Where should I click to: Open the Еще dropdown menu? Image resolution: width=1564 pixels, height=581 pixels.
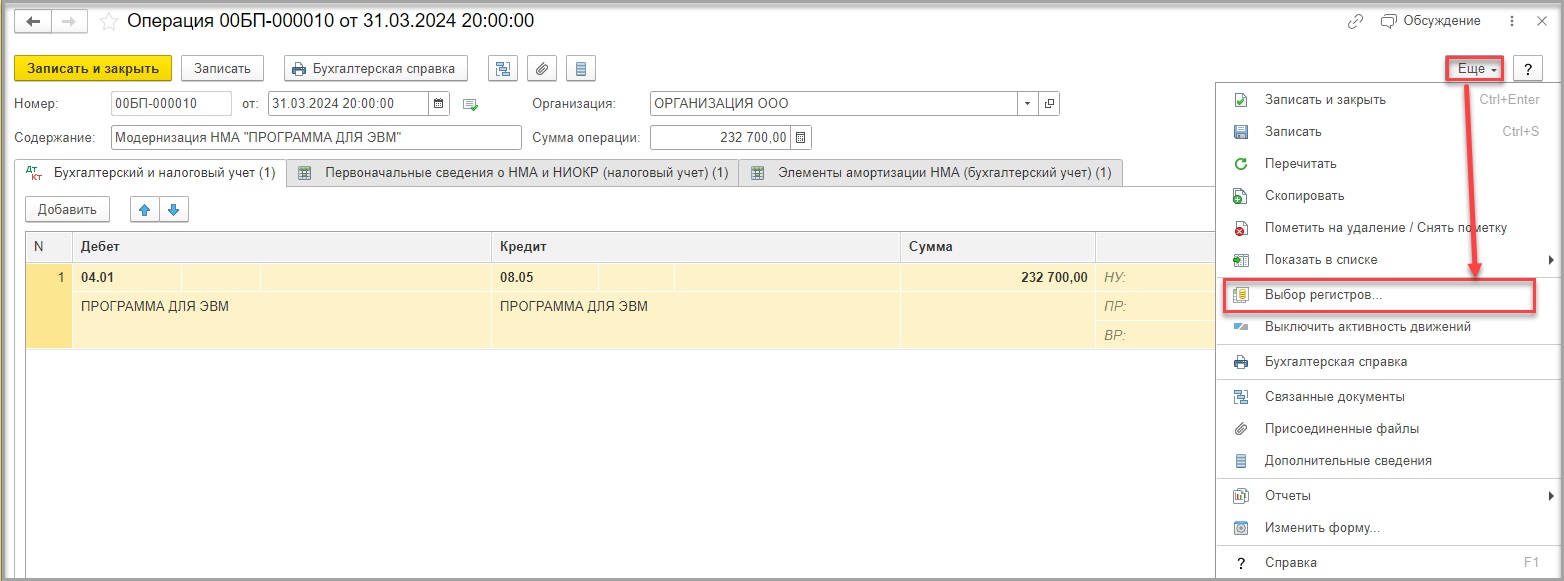[1476, 69]
